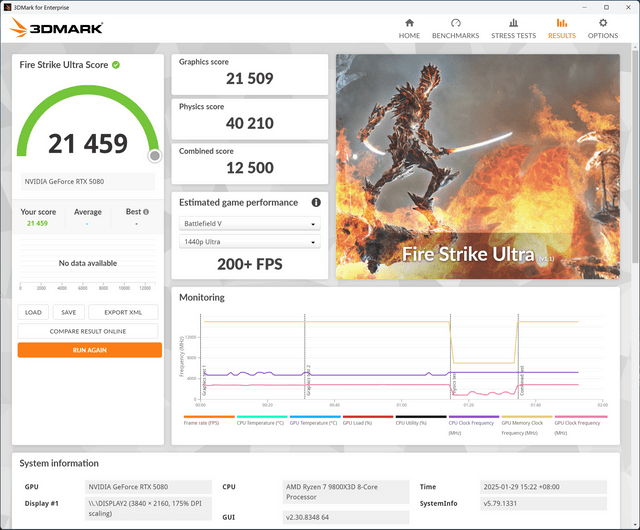Click Graphics test 2 marker in chart

click(x=305, y=356)
